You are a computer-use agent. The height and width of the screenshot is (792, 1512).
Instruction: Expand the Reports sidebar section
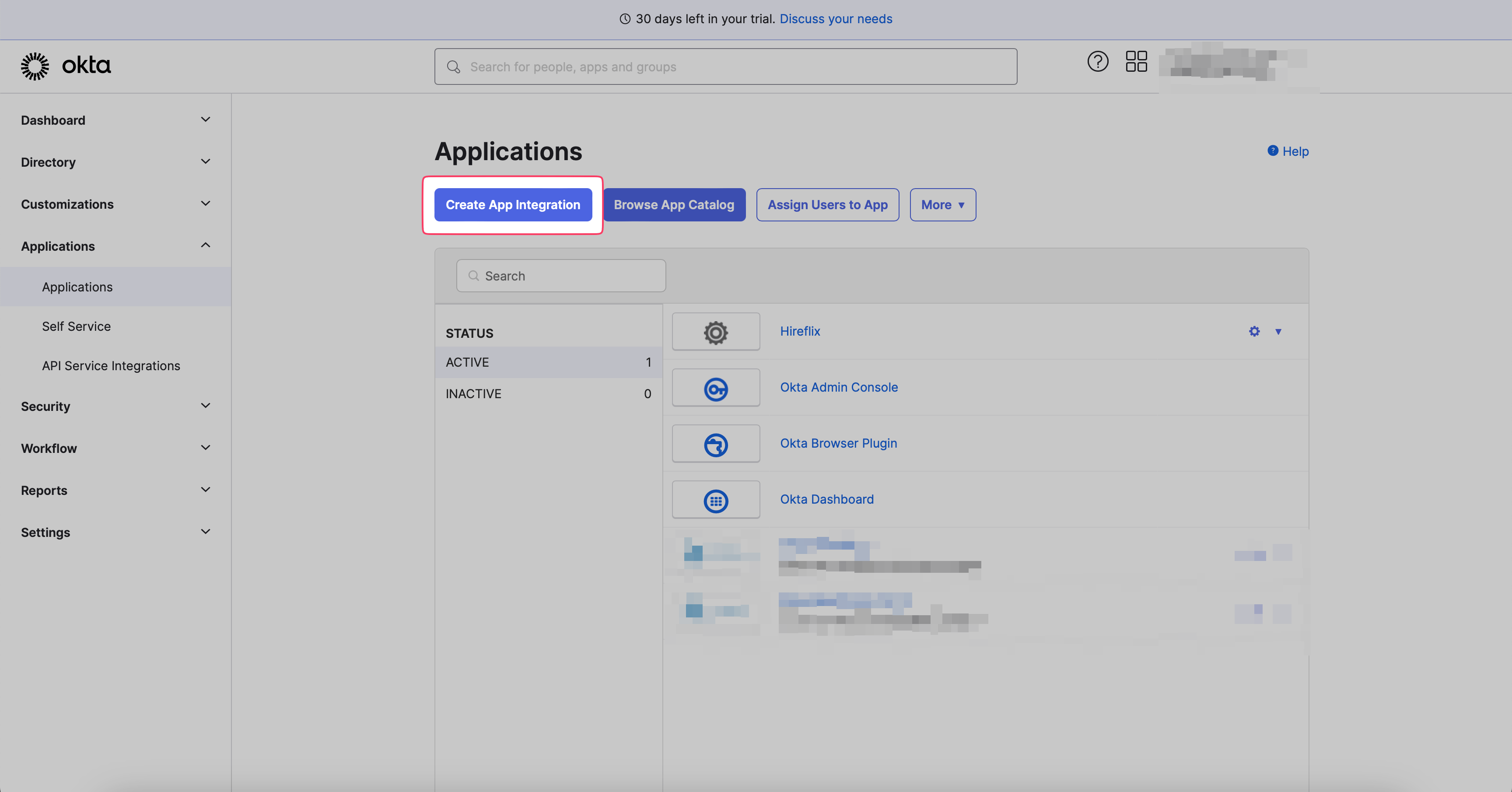(115, 490)
